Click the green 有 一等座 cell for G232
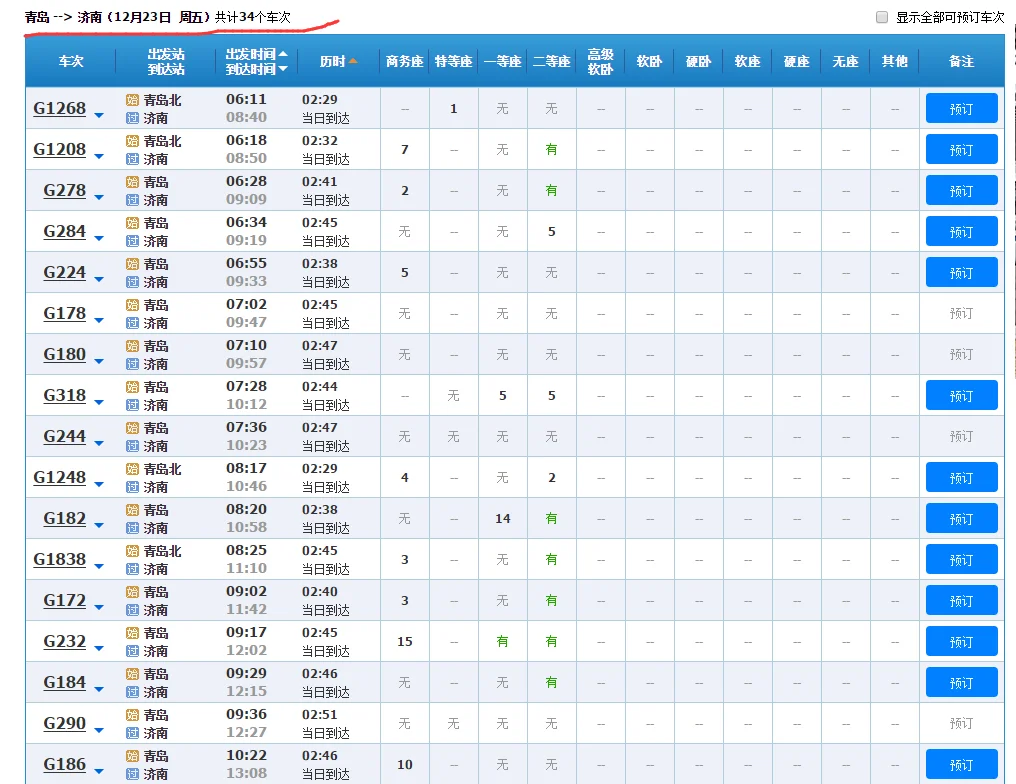The width and height of the screenshot is (1016, 784). coord(502,642)
